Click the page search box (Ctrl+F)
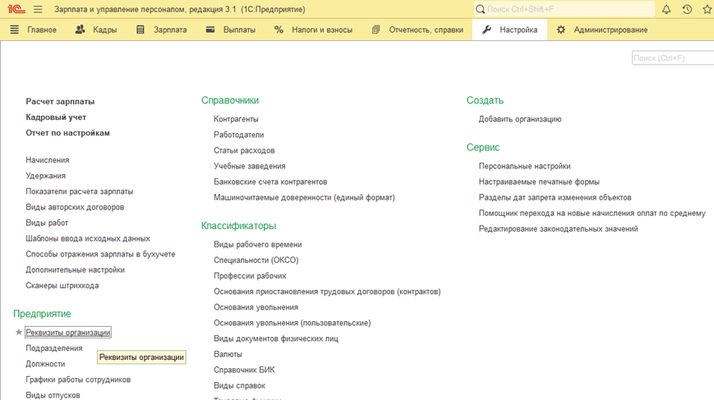This screenshot has height=400, width=714. [672, 58]
